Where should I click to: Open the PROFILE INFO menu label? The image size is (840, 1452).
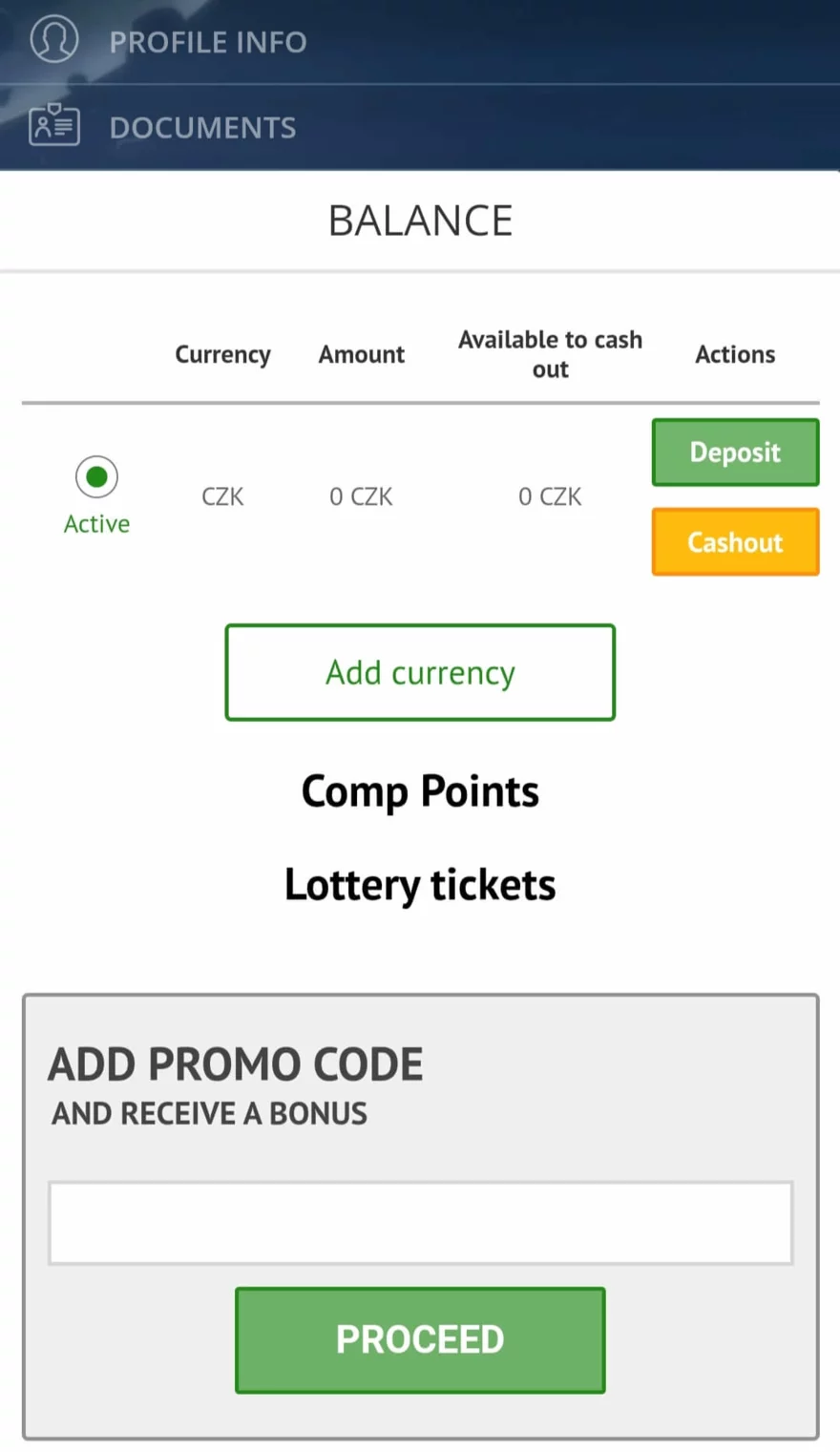pos(208,42)
